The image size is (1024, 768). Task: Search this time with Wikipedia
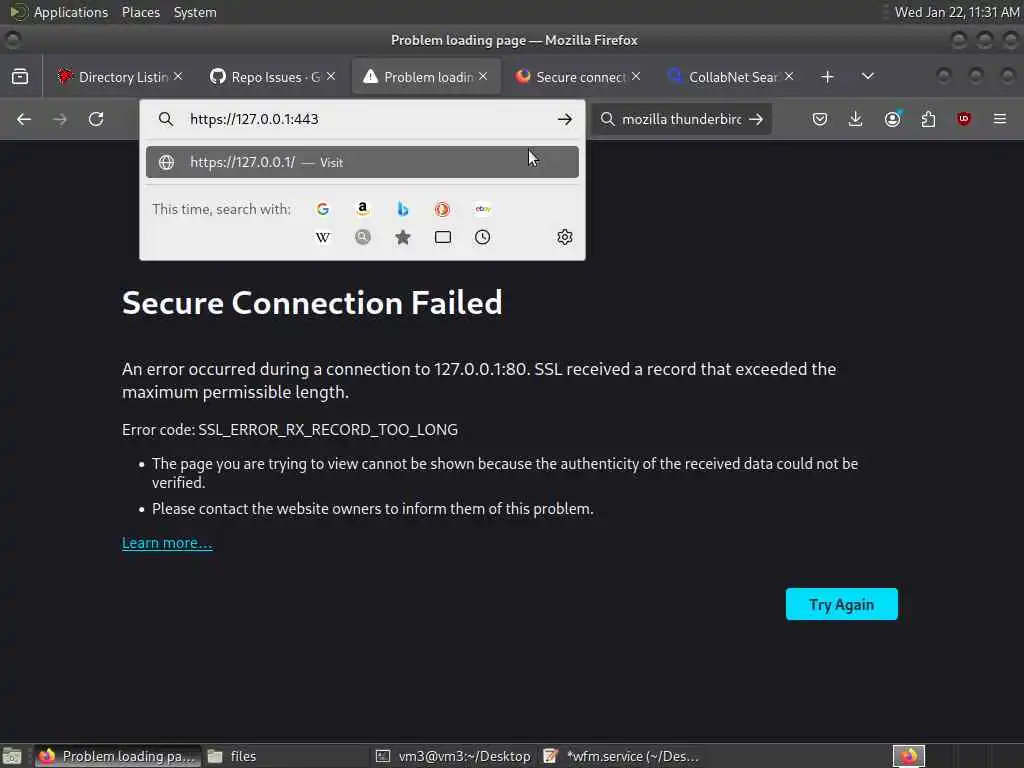coord(323,237)
